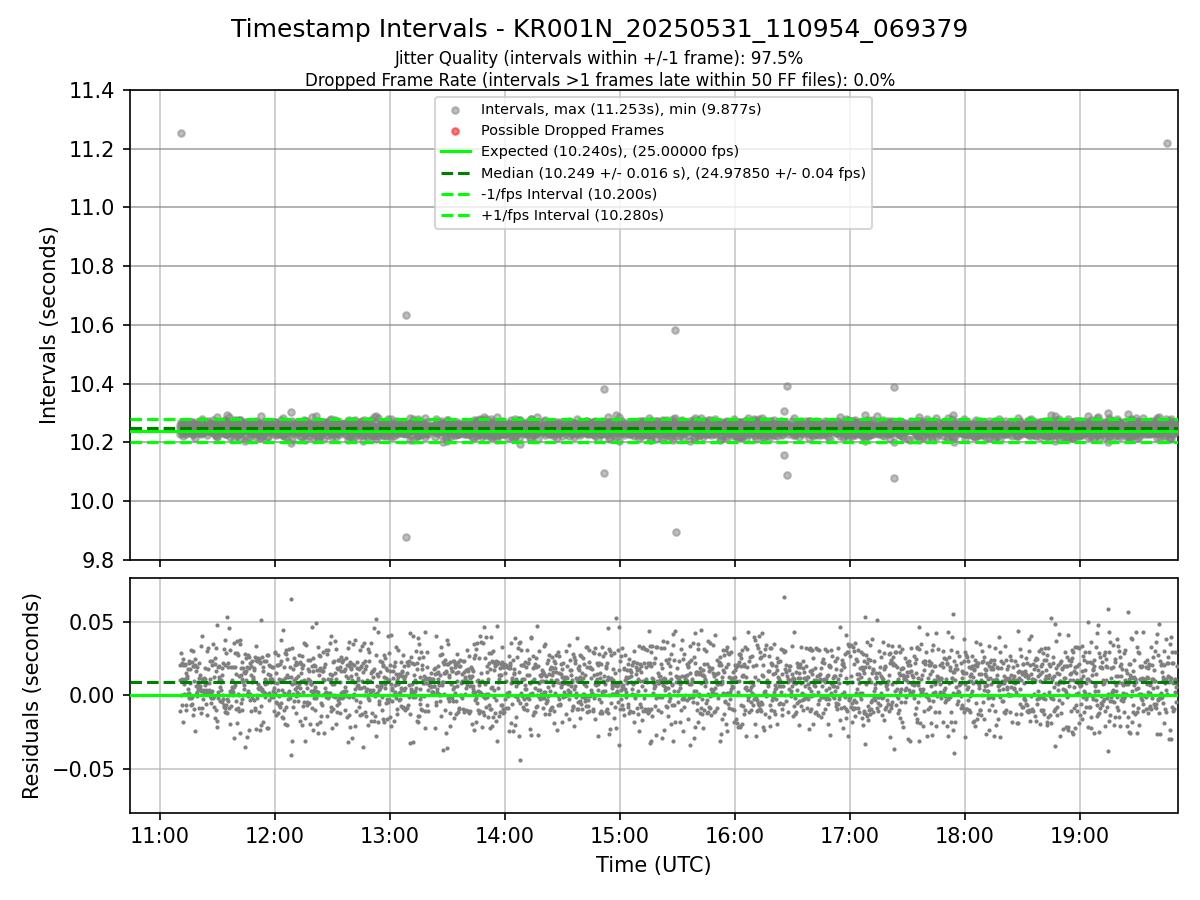Click the outlier point near 10.58s around 15:30
1200x900 pixels.
coord(675,330)
